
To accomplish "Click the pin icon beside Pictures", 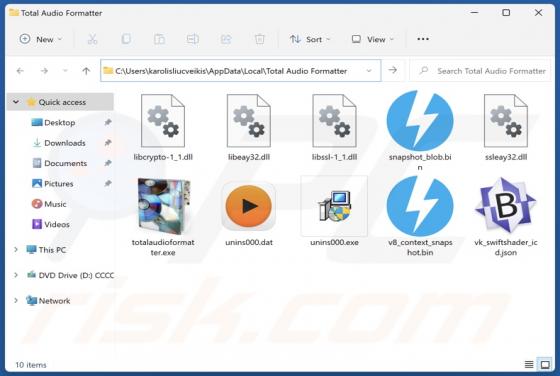I will click(x=107, y=184).
